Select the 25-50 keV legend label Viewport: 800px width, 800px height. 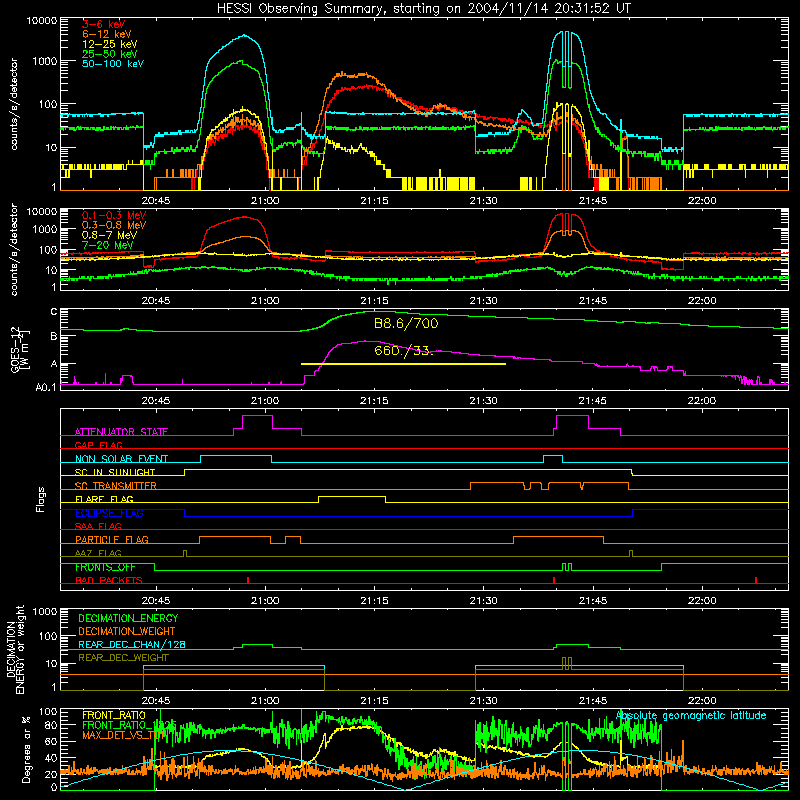click(x=110, y=54)
